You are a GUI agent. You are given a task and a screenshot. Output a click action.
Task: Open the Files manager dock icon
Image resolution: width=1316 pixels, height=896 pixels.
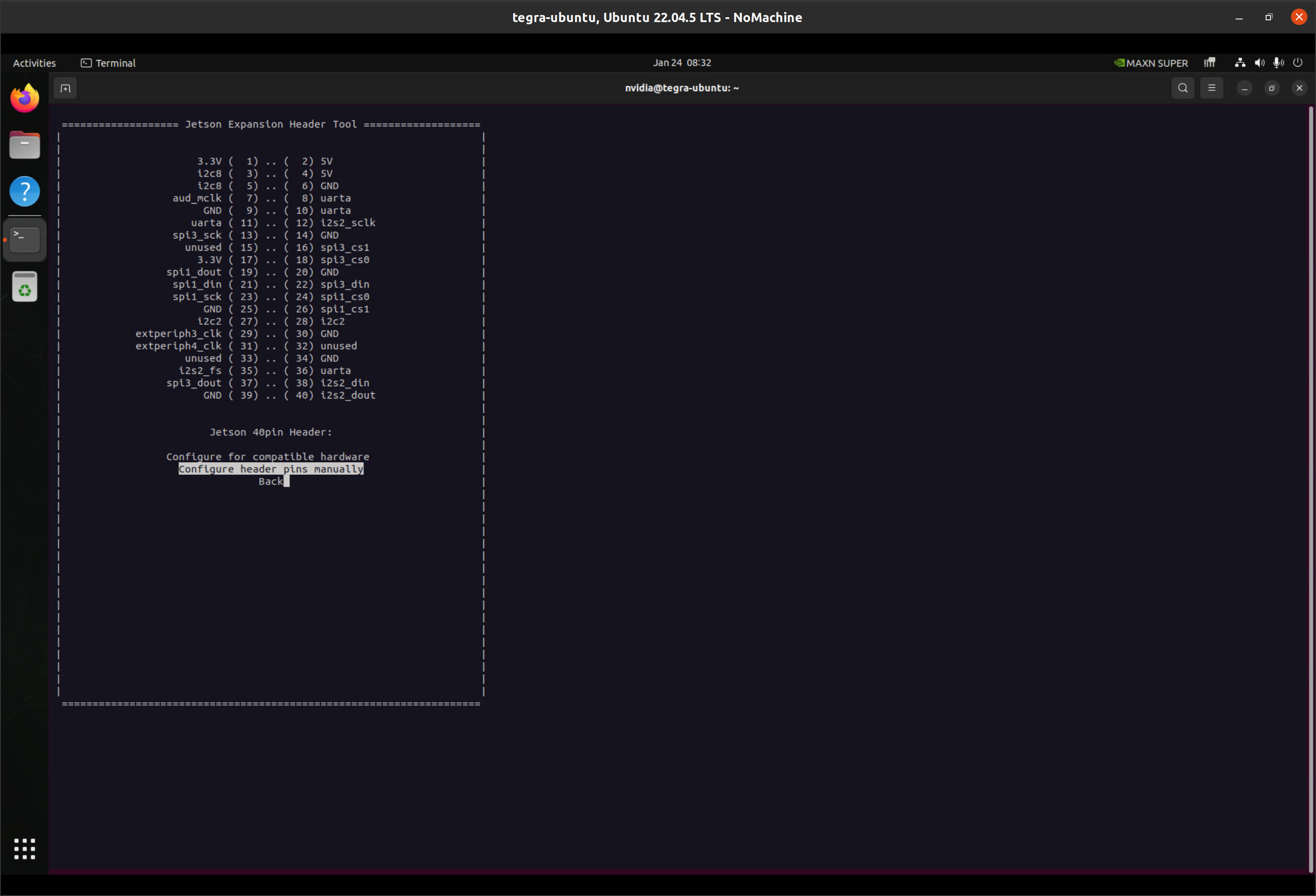point(25,146)
